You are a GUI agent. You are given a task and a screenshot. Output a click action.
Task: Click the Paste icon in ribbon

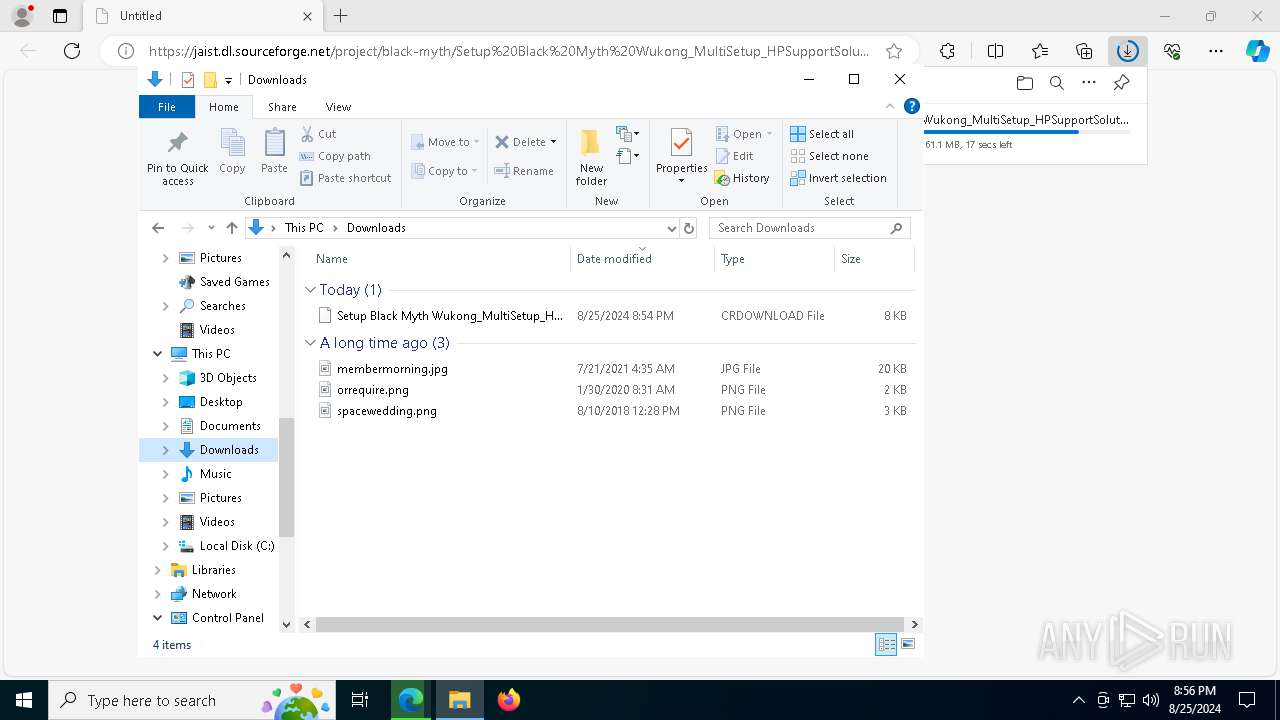tap(274, 143)
